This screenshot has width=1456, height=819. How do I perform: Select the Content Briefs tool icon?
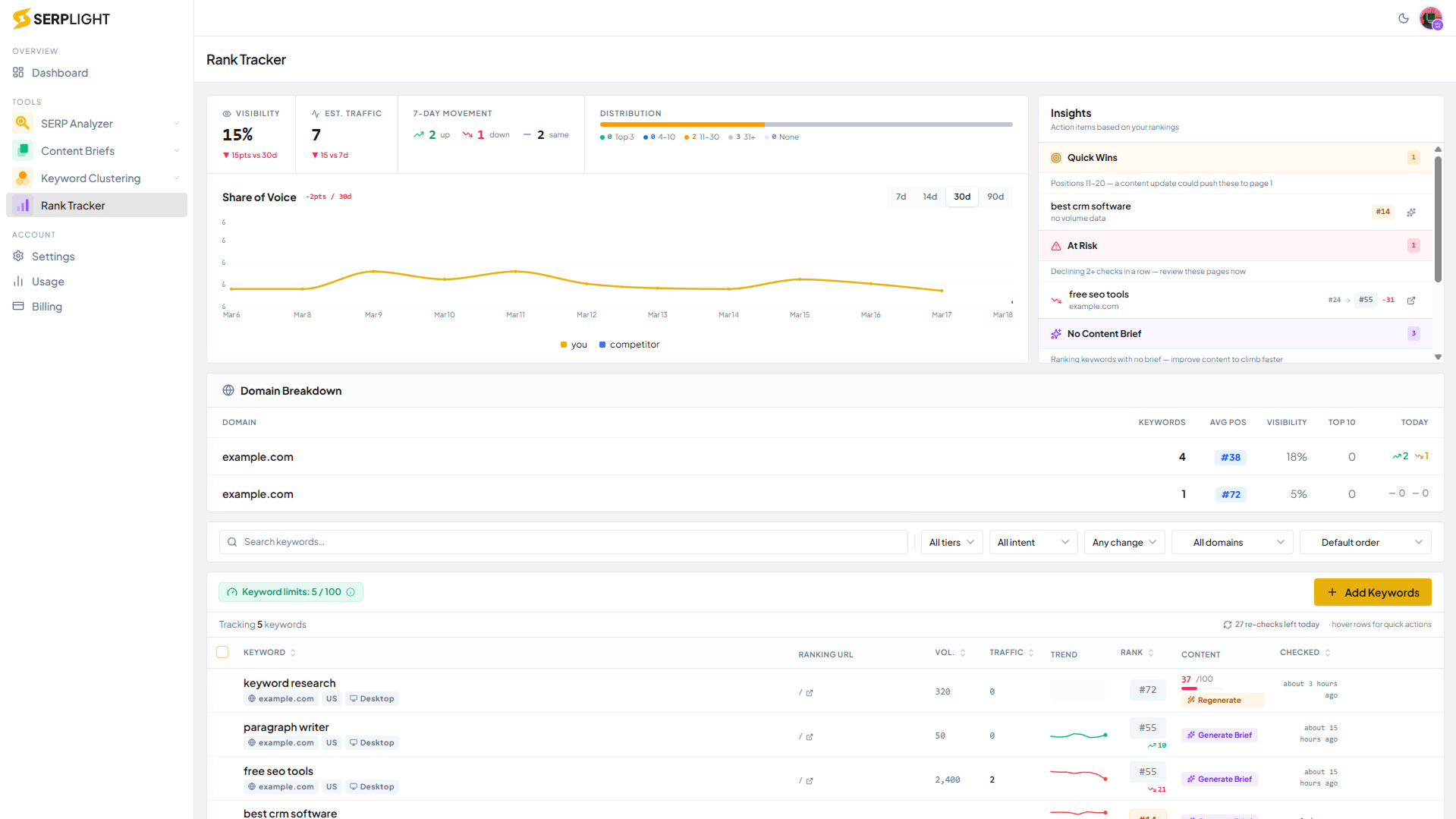tap(22, 150)
